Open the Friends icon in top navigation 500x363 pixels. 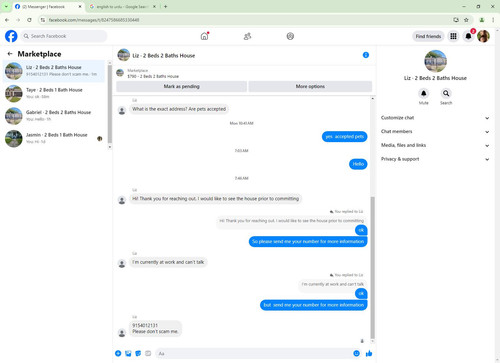(247, 36)
